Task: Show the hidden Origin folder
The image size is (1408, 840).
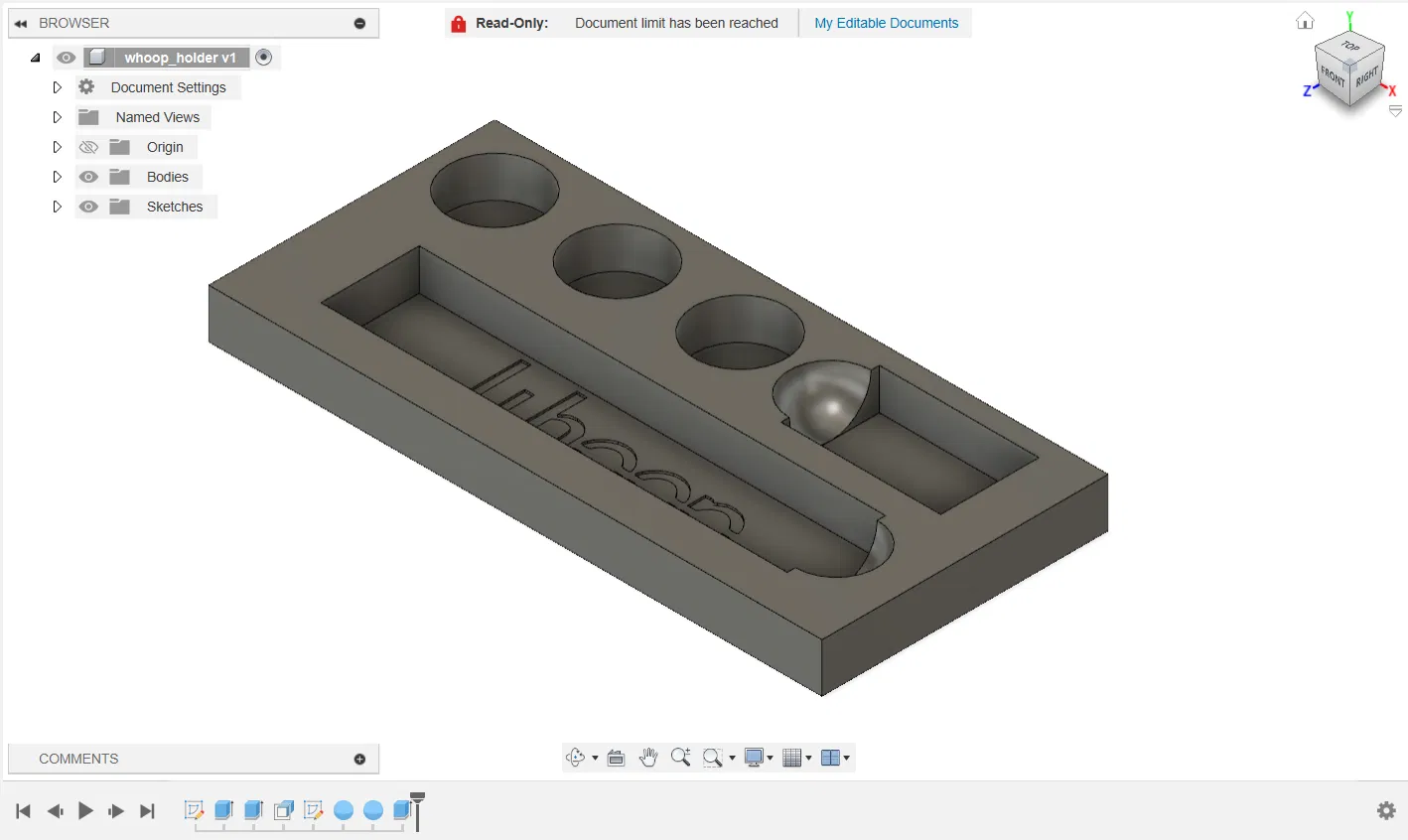Action: coord(88,147)
